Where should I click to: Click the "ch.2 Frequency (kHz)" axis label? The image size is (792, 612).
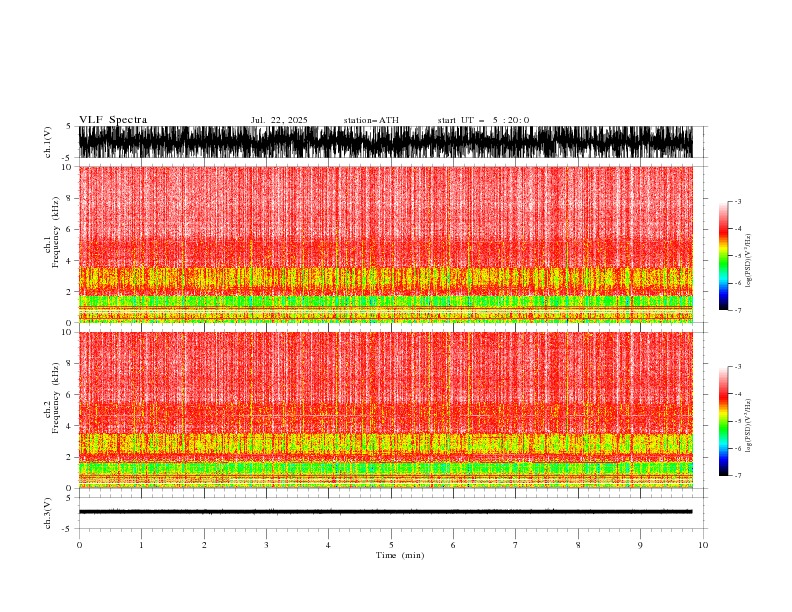52,398
